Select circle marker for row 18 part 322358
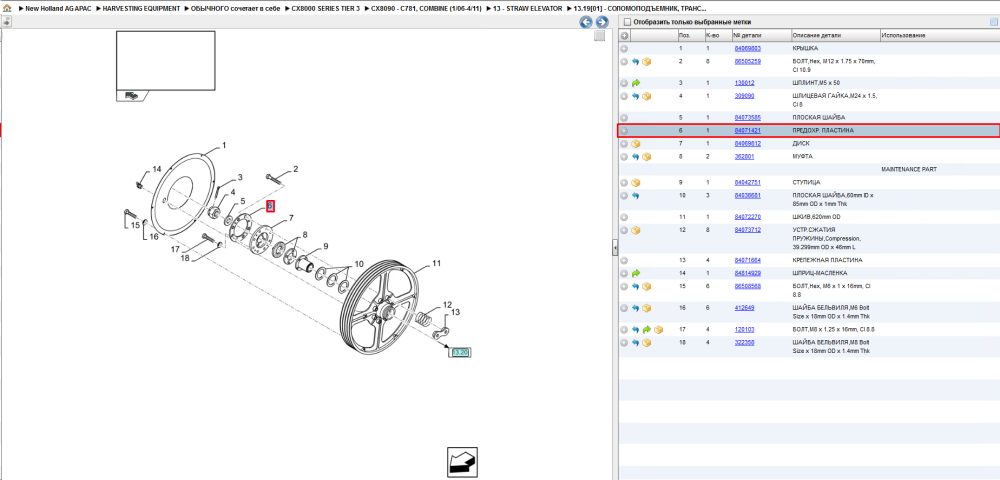This screenshot has width=1000, height=480. tap(624, 342)
